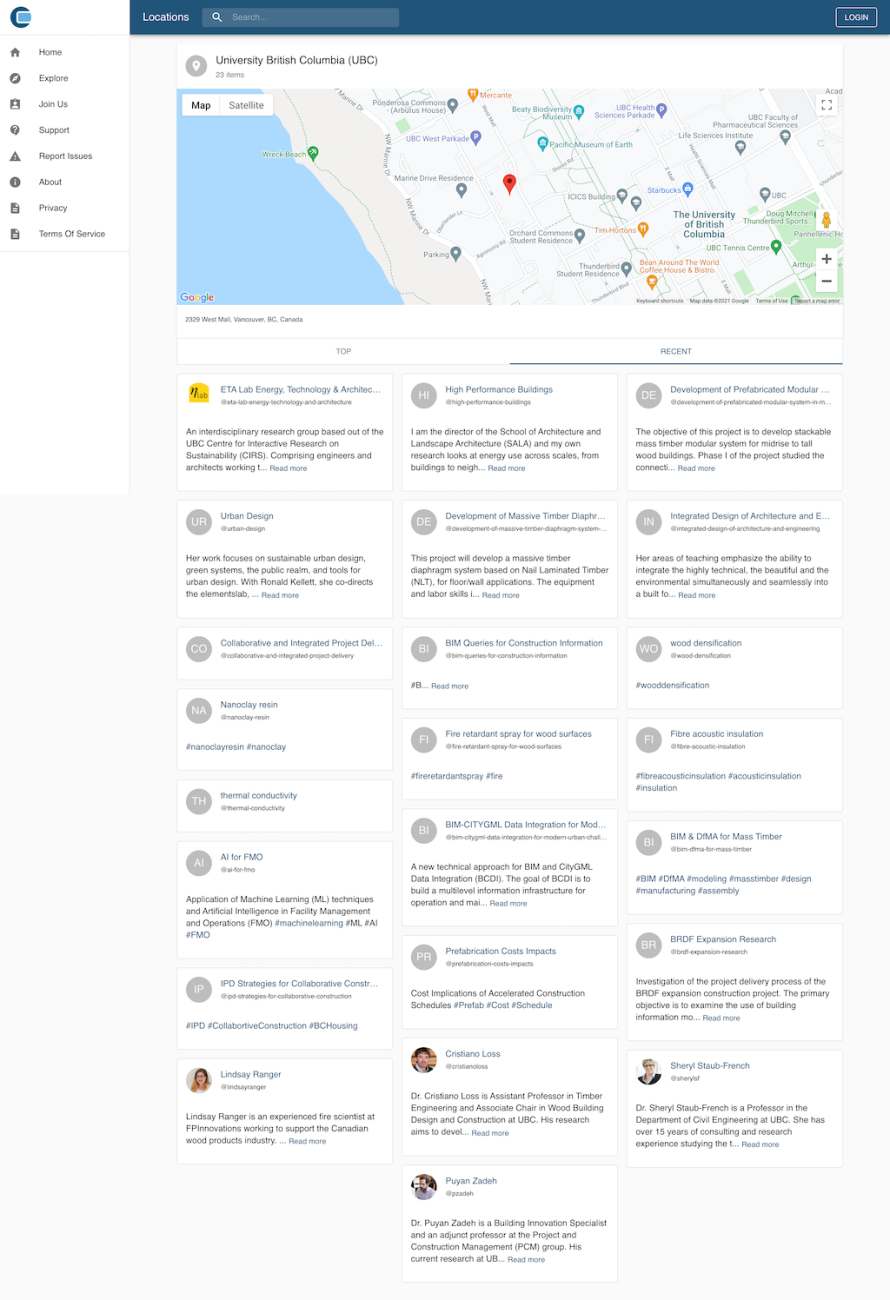
Task: Click Read more on Puyan Zadeh card
Action: (526, 1260)
